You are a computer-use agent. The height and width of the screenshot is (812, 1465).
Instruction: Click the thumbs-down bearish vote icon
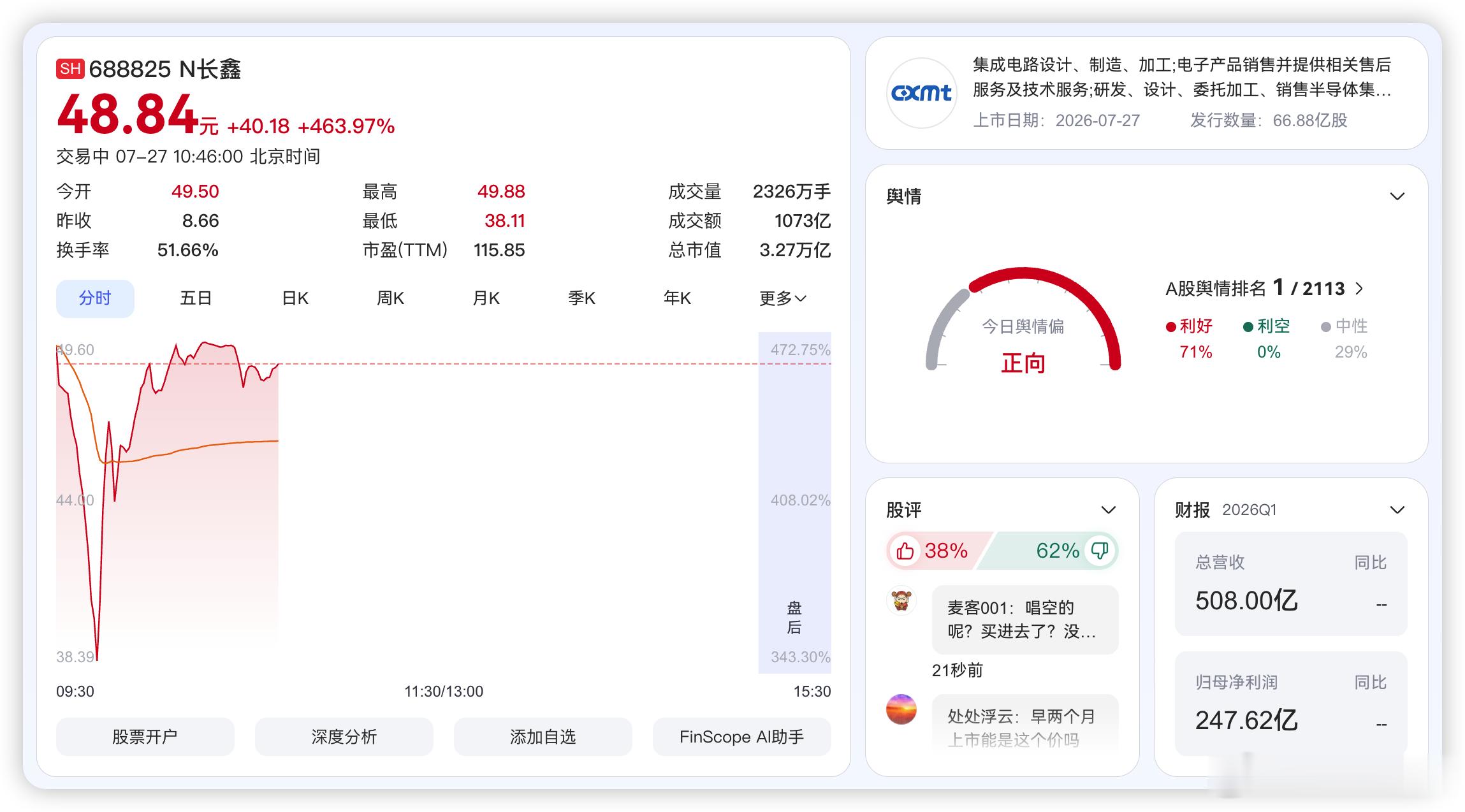[x=1100, y=551]
